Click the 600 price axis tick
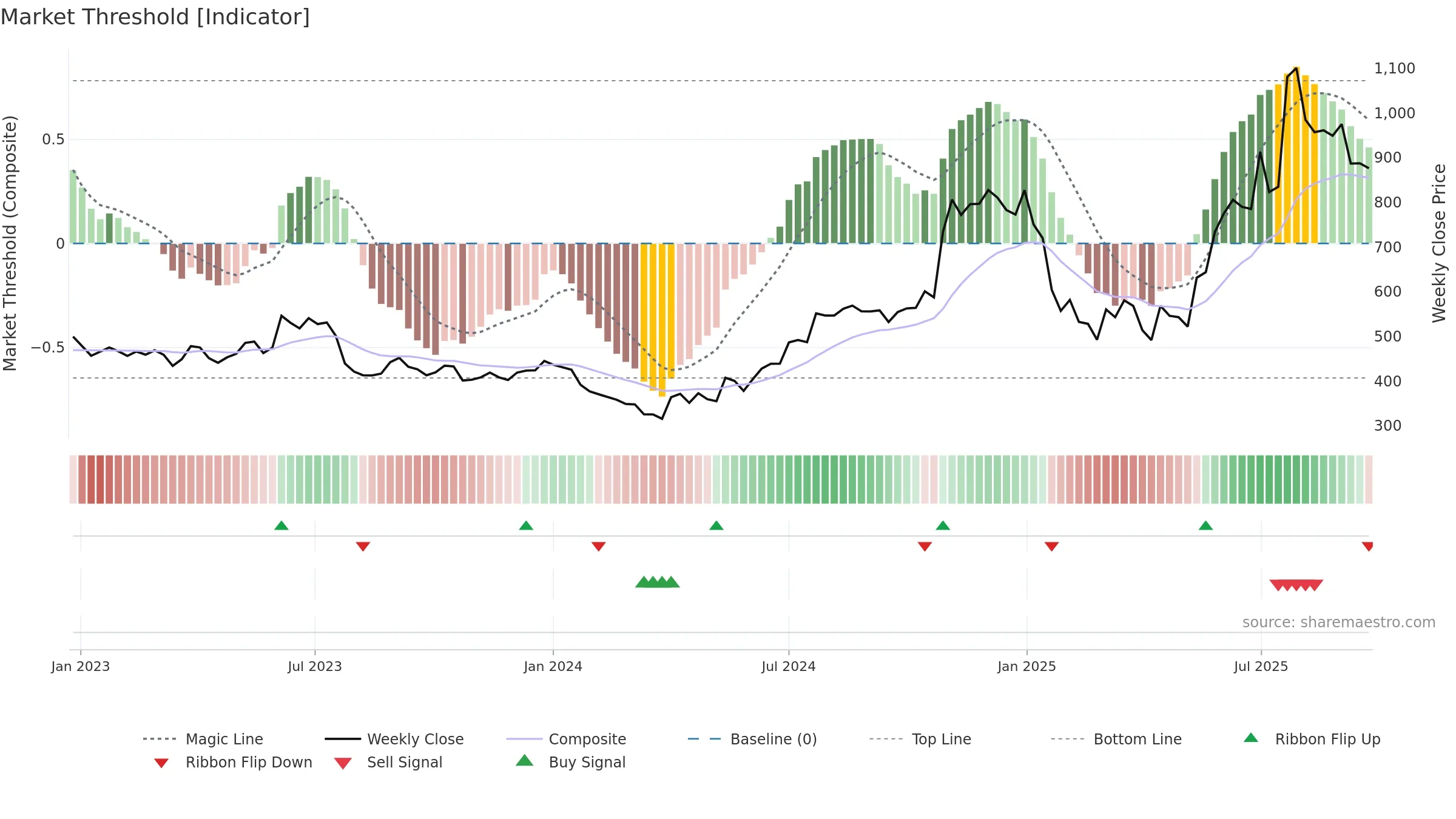Screen dimensions: 1456x819 click(1388, 292)
